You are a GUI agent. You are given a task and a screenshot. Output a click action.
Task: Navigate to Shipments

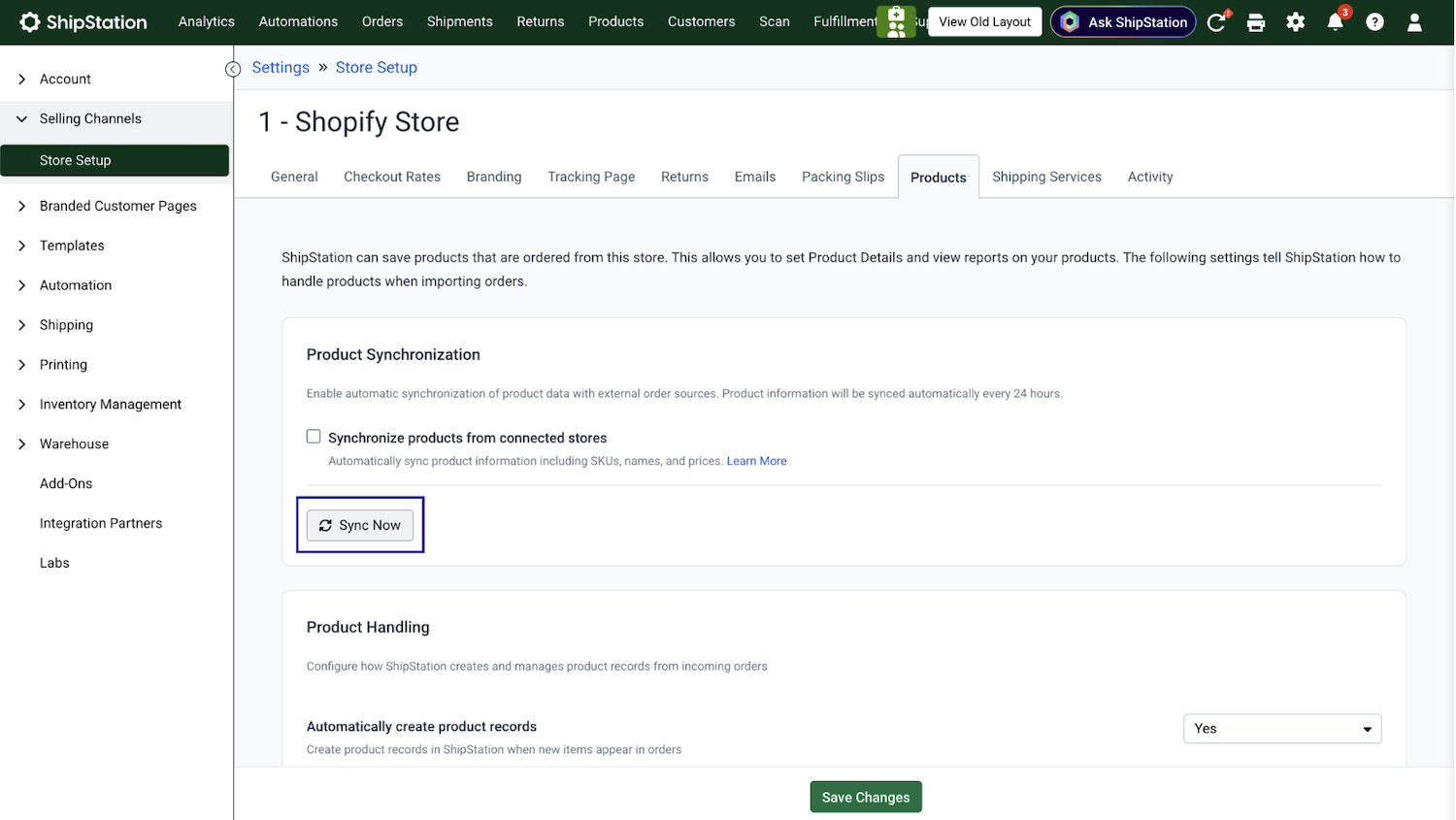pyautogui.click(x=460, y=21)
